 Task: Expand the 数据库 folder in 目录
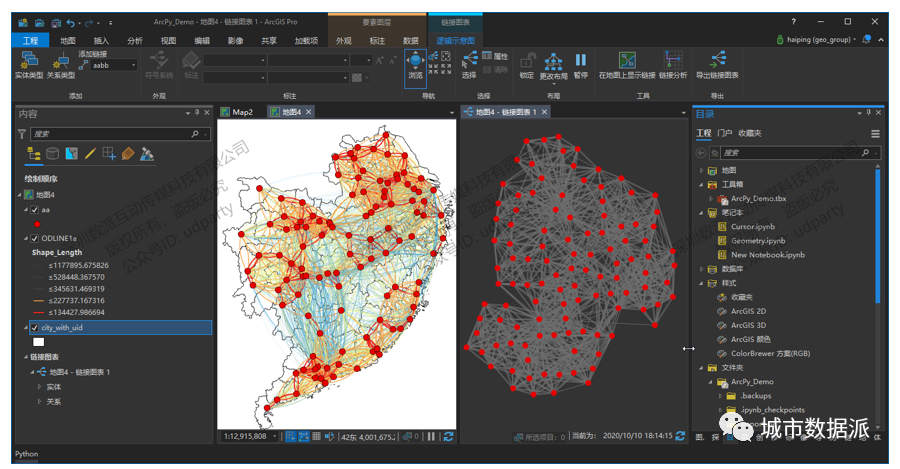click(x=701, y=269)
